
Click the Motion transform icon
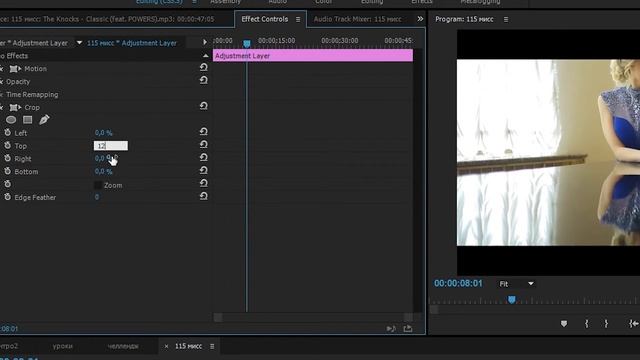[x=15, y=69]
